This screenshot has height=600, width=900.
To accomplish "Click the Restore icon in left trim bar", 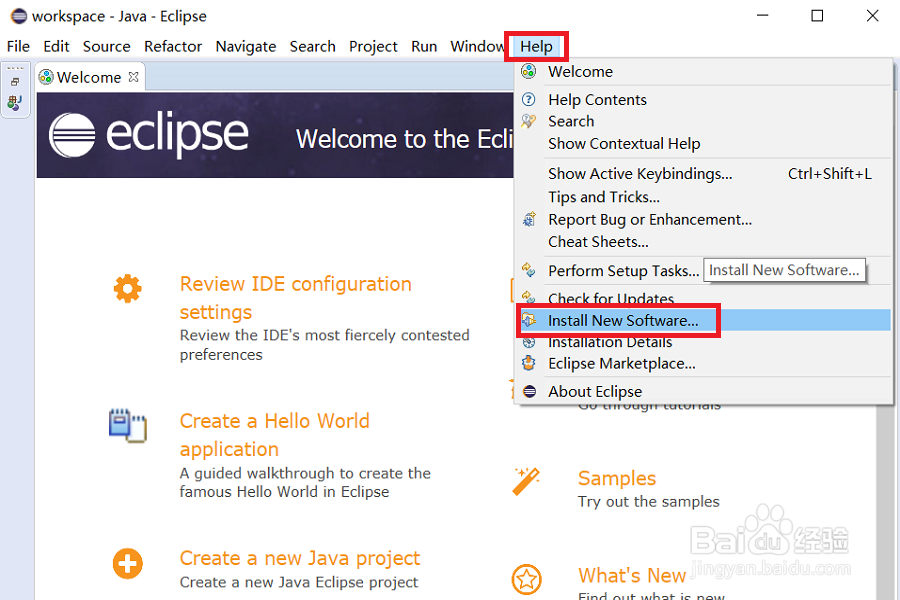I will [x=15, y=82].
